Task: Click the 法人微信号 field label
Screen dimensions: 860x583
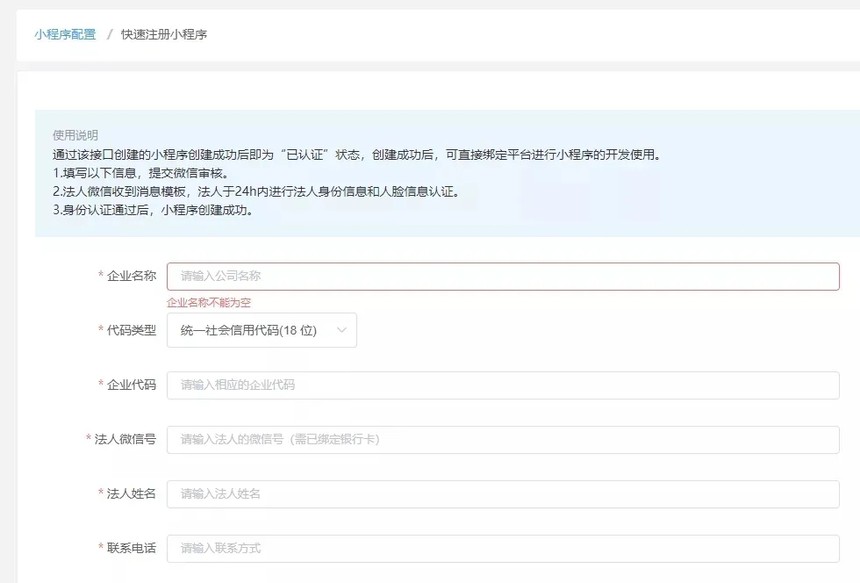Action: pyautogui.click(x=125, y=439)
